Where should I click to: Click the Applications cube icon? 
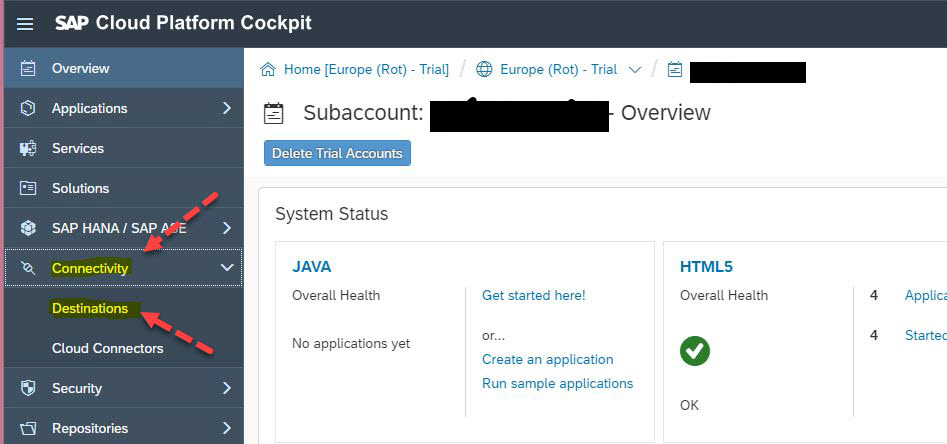coord(28,108)
